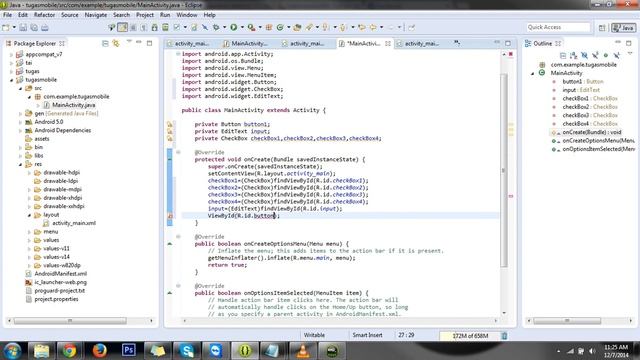Switch to the first activity_mai... editor tab

189,43
